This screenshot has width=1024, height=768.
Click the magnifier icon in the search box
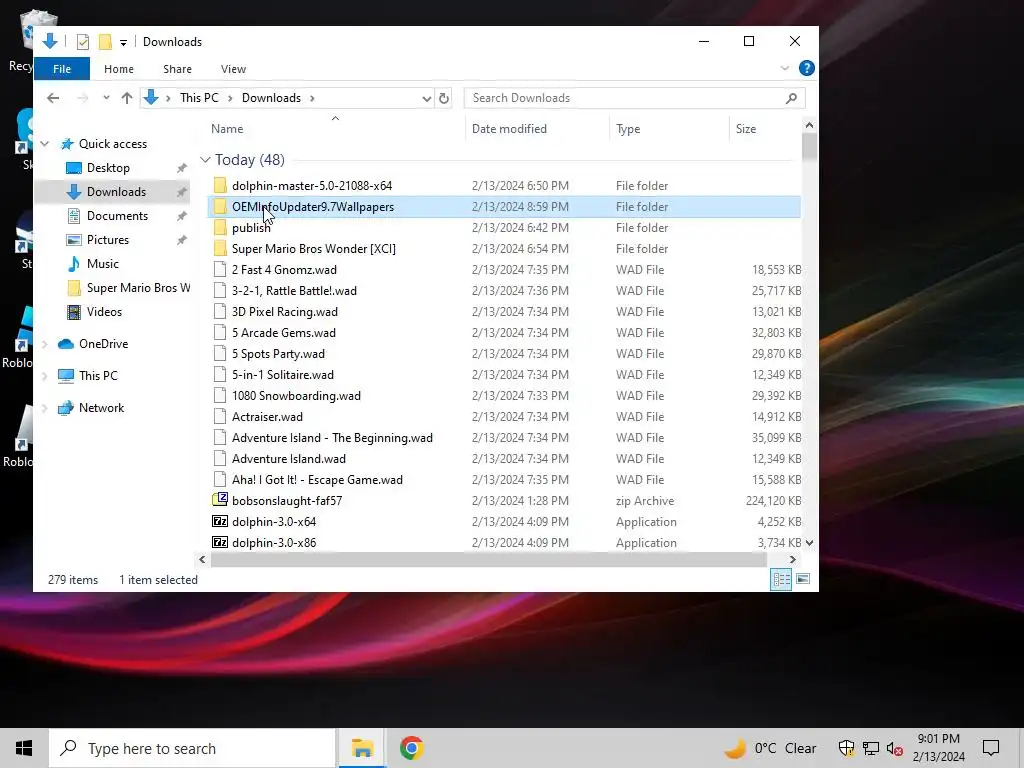click(792, 98)
